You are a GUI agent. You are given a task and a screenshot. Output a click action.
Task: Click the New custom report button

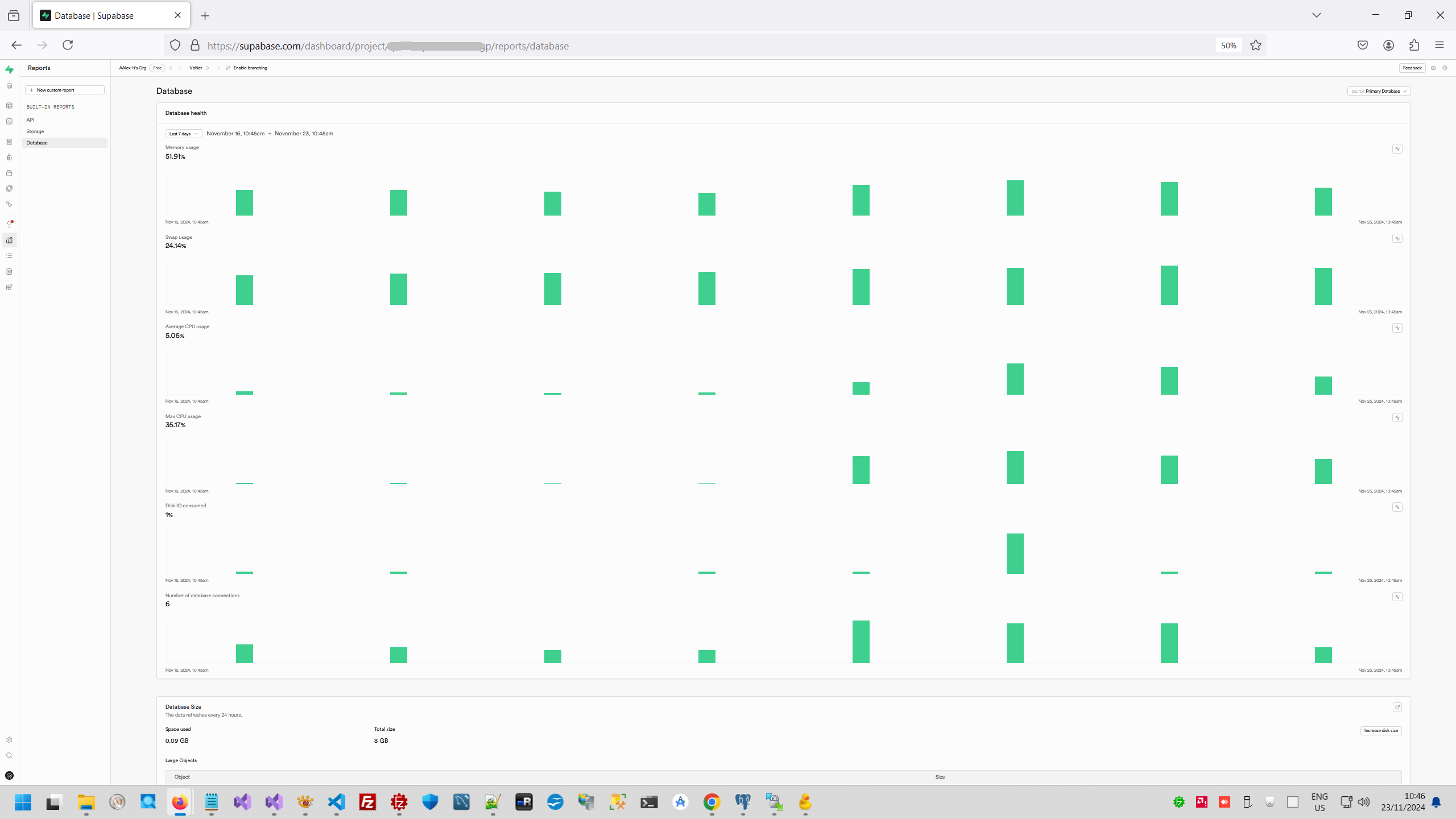65,90
